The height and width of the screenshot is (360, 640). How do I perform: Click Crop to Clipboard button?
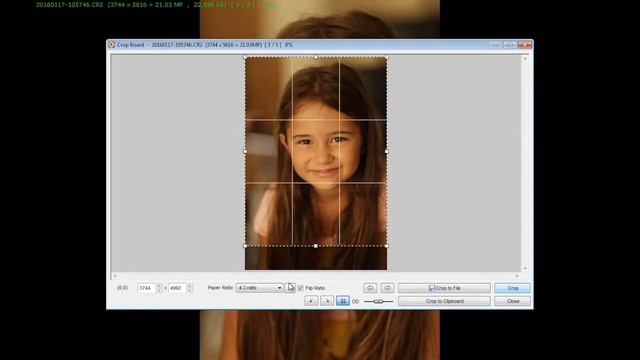click(444, 301)
